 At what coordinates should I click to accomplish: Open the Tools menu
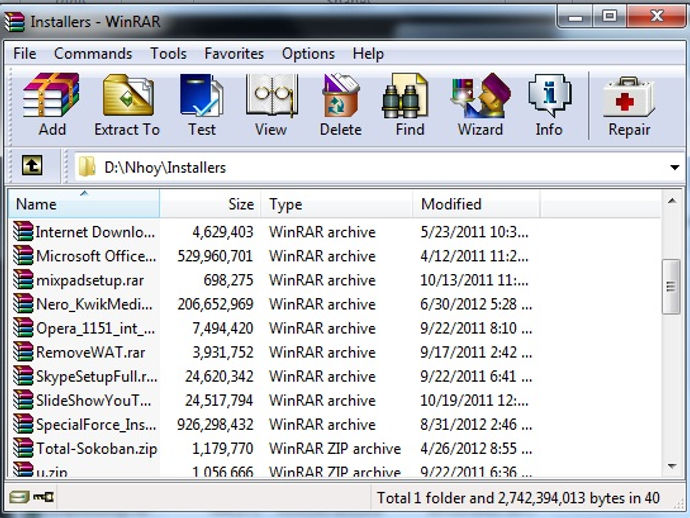coord(169,54)
